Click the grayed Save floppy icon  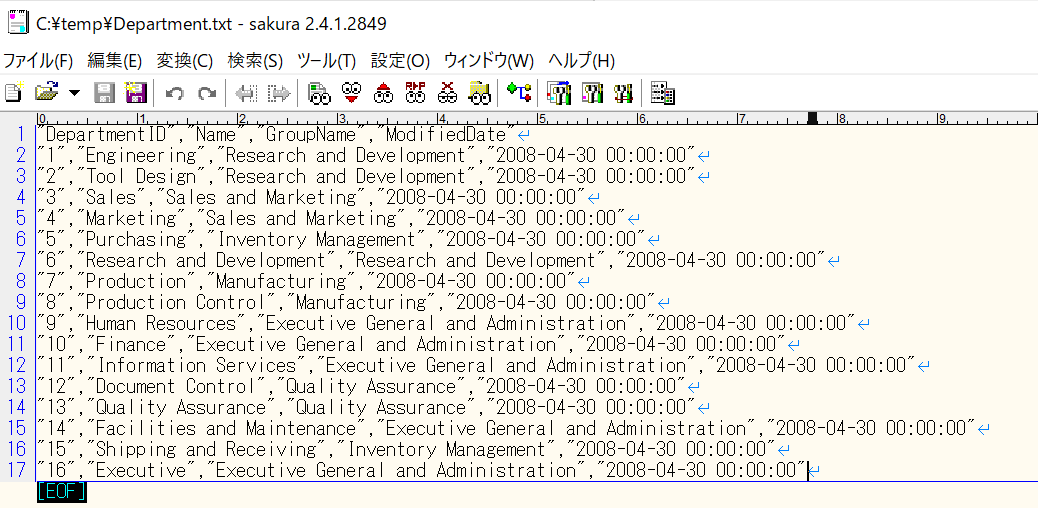click(x=105, y=92)
